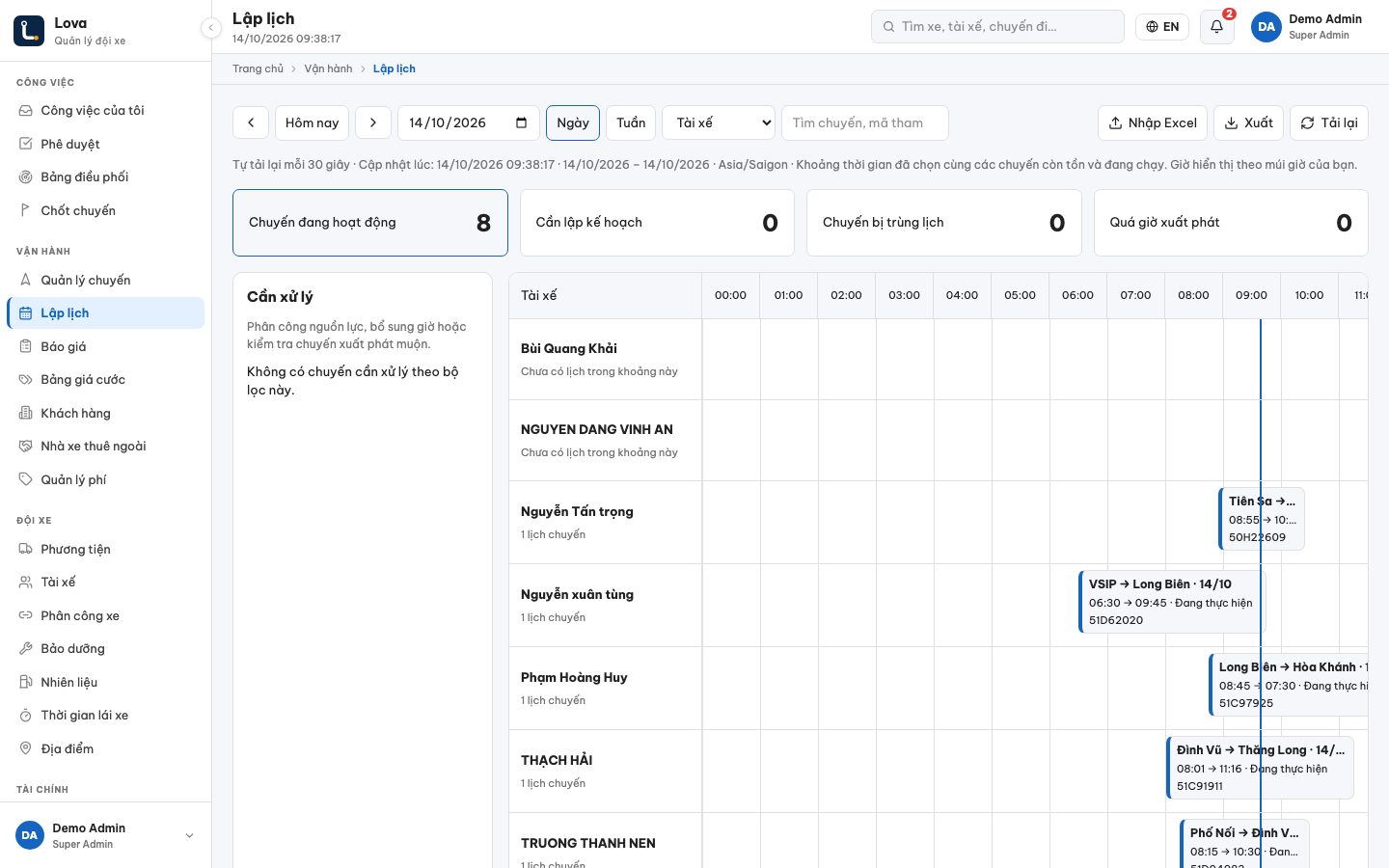This screenshot has height=868, width=1389.
Task: Open Chốt chuyến in sidebar
Action: coord(106,210)
